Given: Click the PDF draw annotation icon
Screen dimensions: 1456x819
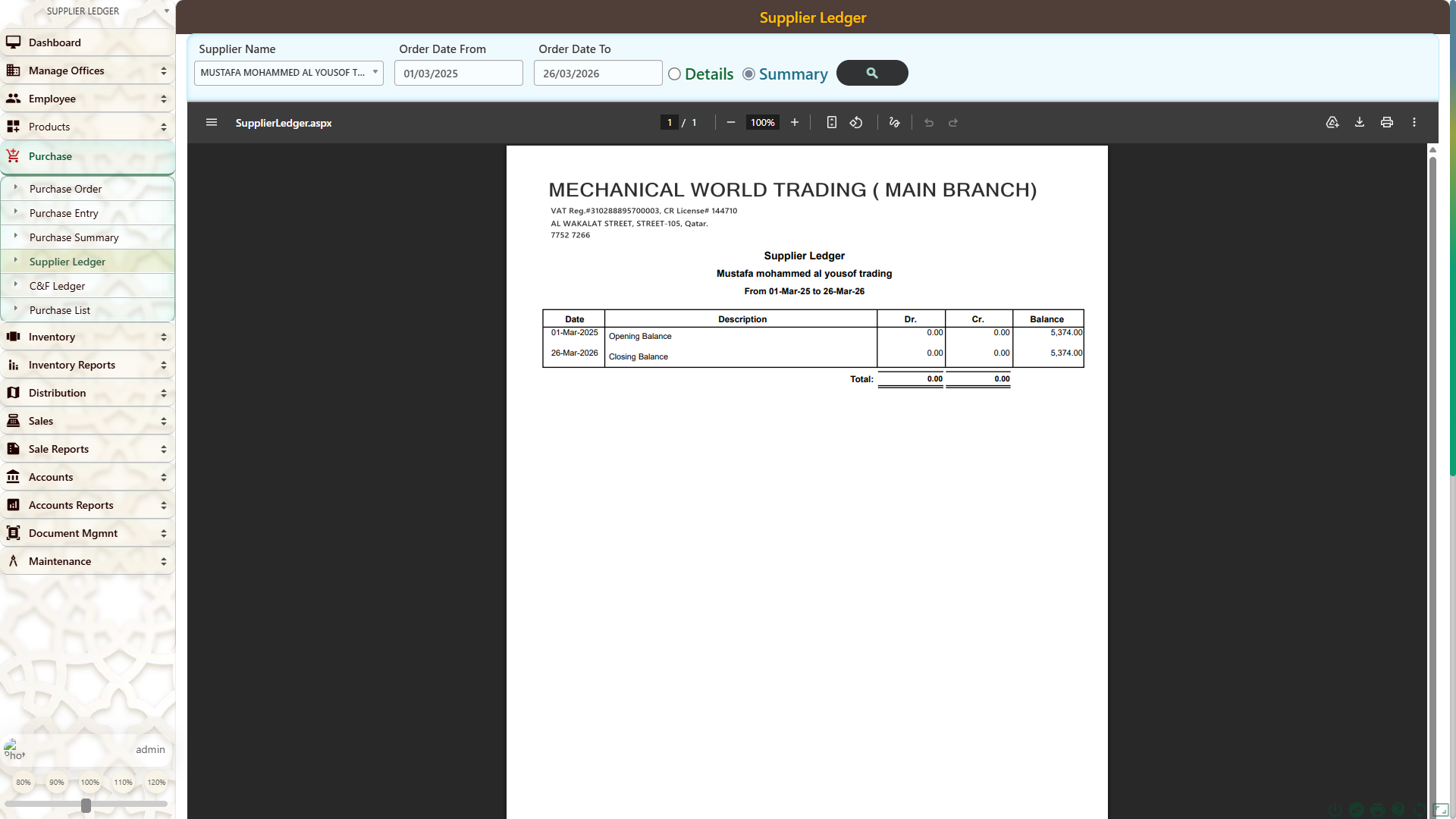Looking at the screenshot, I should (895, 122).
